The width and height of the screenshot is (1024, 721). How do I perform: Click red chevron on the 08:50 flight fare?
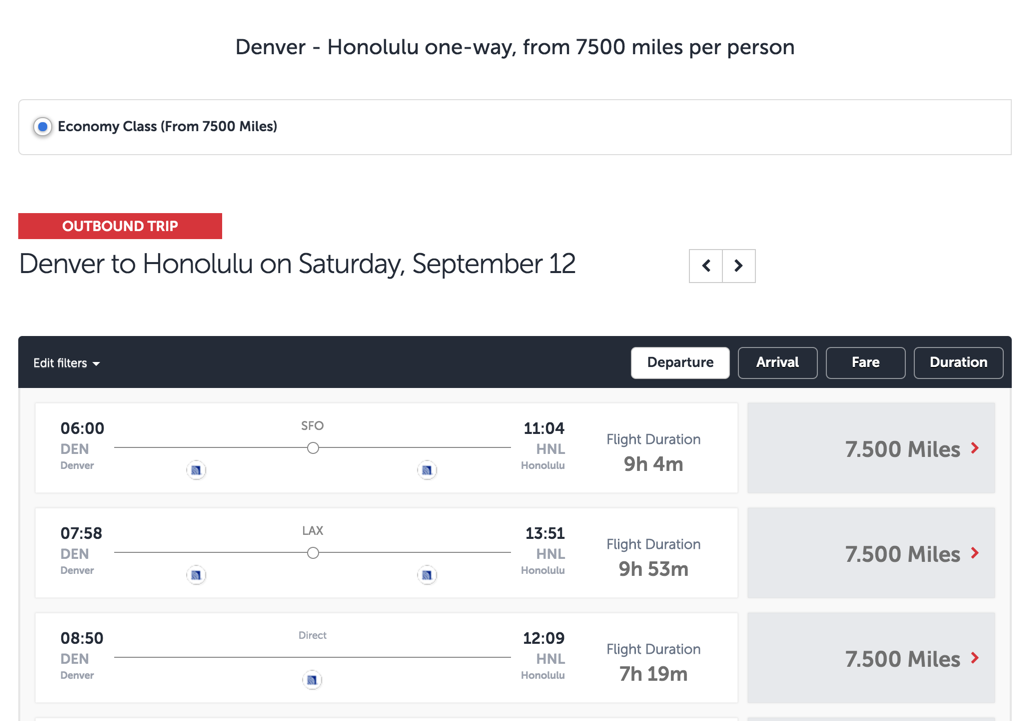(x=975, y=659)
